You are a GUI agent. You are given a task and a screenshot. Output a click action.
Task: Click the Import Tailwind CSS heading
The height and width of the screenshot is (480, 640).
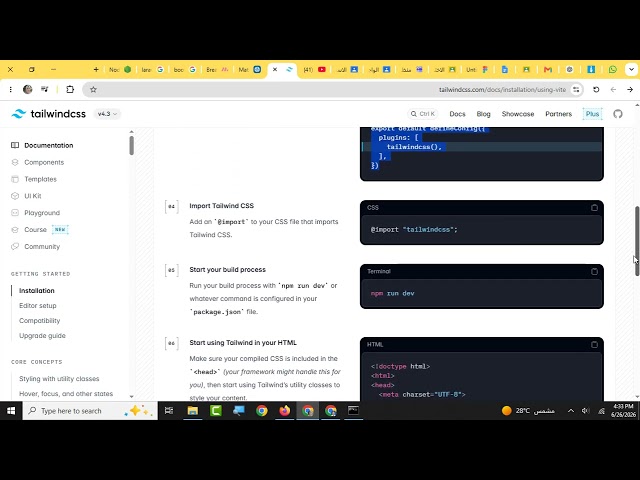tap(221, 206)
